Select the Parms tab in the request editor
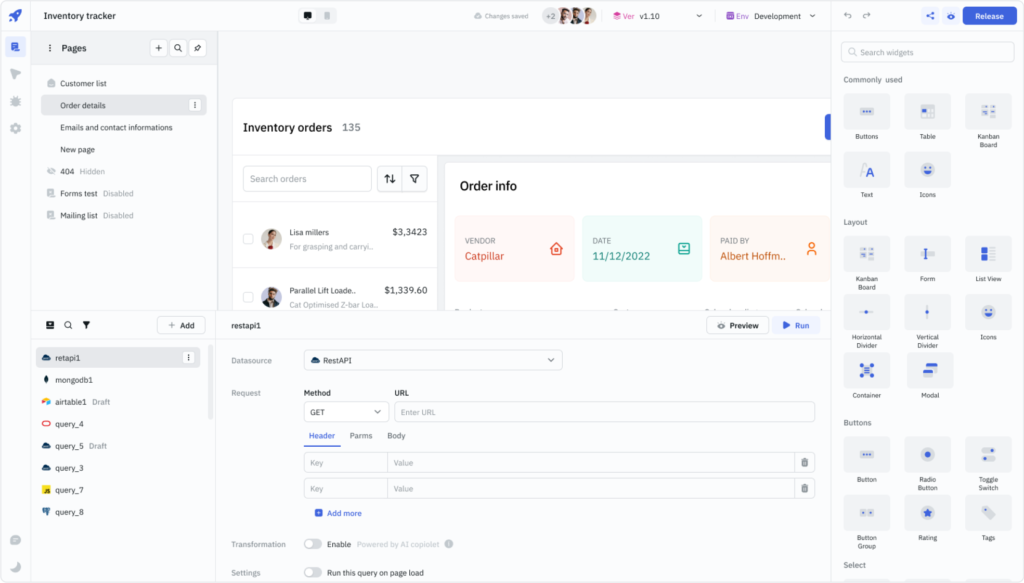 [361, 436]
